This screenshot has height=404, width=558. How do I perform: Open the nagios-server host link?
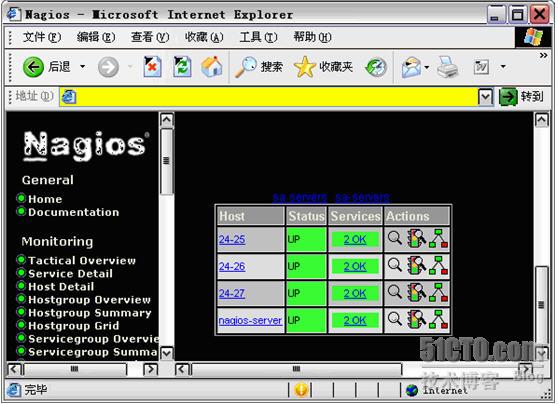tap(250, 321)
